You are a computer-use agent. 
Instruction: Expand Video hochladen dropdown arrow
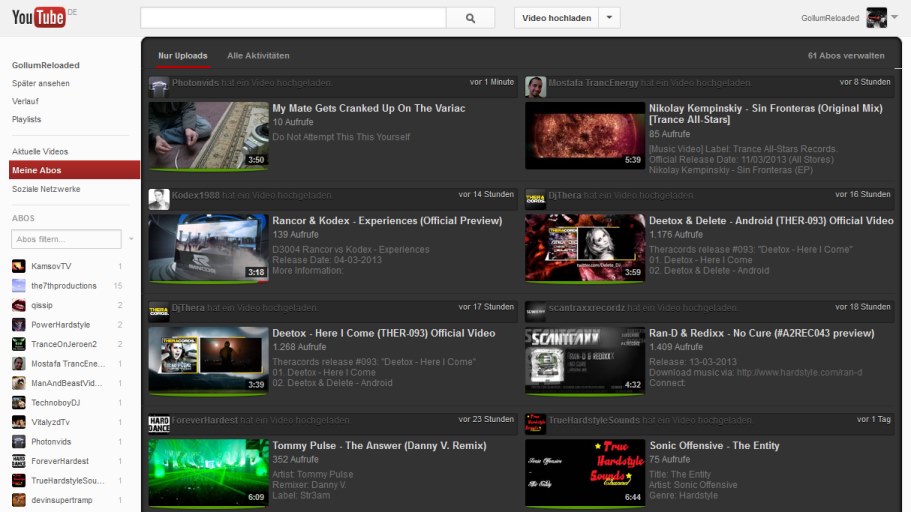[x=609, y=18]
